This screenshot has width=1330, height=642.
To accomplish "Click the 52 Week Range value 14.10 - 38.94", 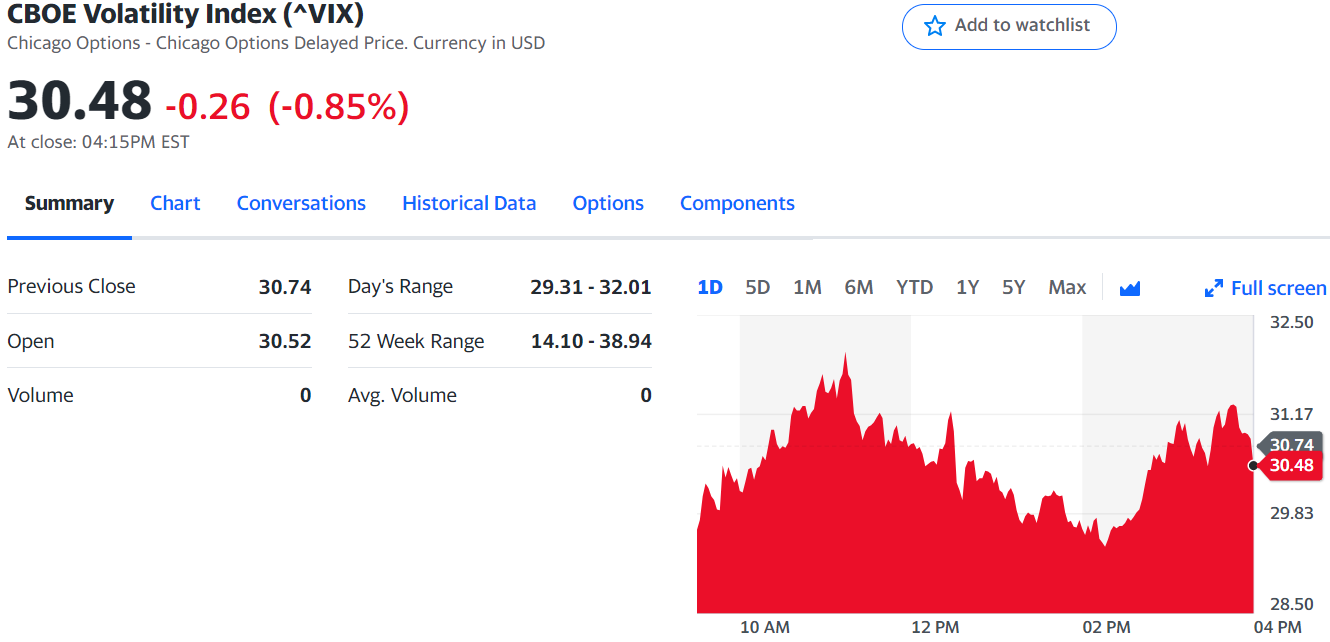I will tap(591, 341).
